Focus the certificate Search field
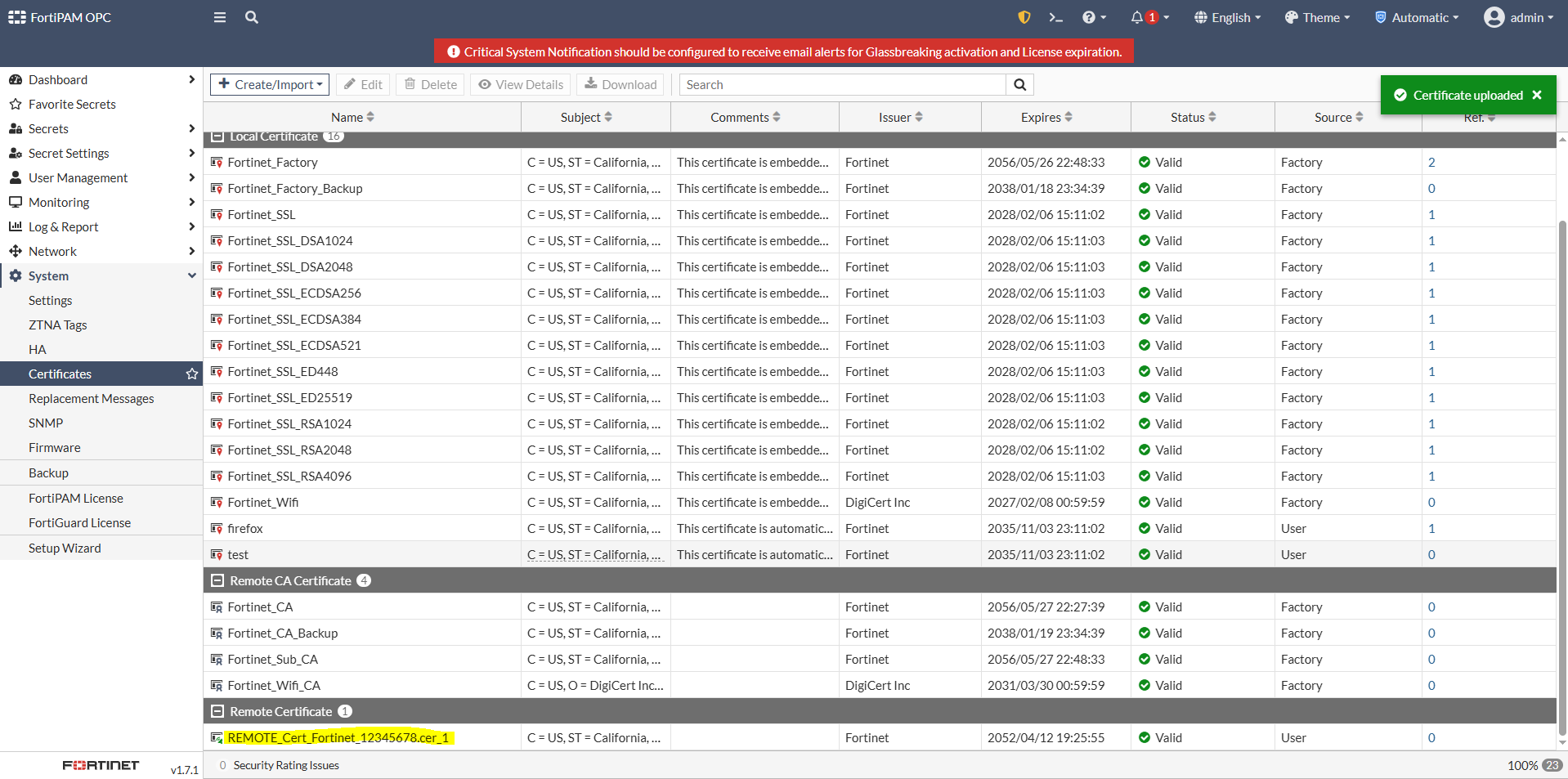The image size is (1568, 779). click(842, 84)
